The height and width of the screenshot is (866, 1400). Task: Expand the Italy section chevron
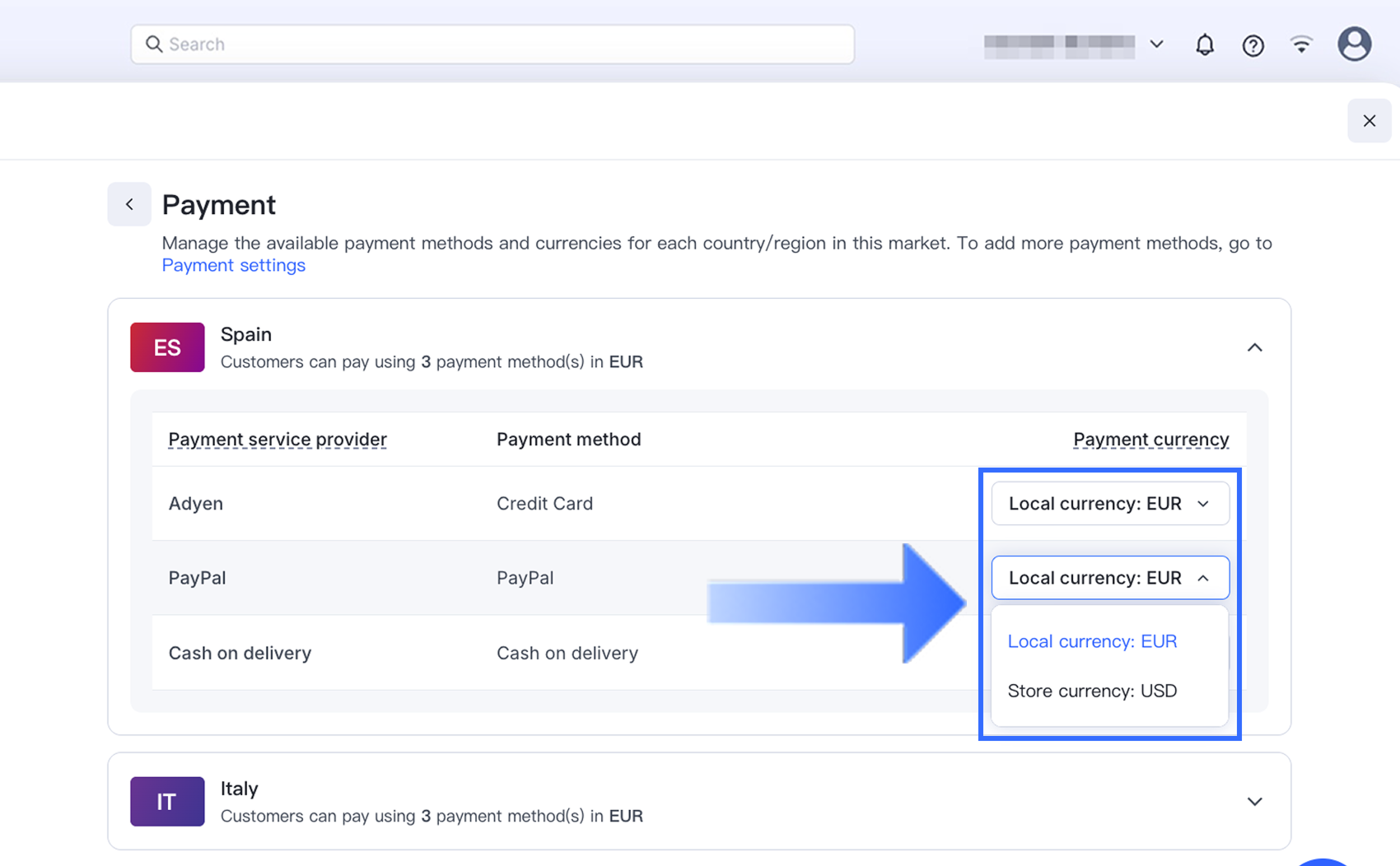click(x=1254, y=801)
